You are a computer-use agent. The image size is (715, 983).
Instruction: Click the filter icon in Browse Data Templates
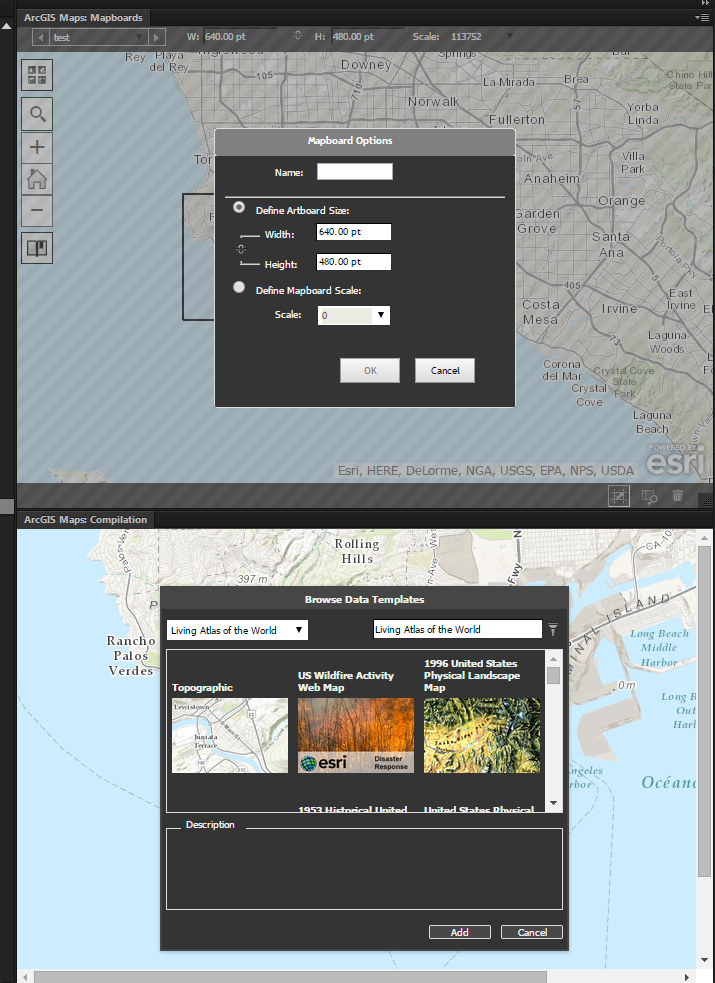click(x=553, y=629)
